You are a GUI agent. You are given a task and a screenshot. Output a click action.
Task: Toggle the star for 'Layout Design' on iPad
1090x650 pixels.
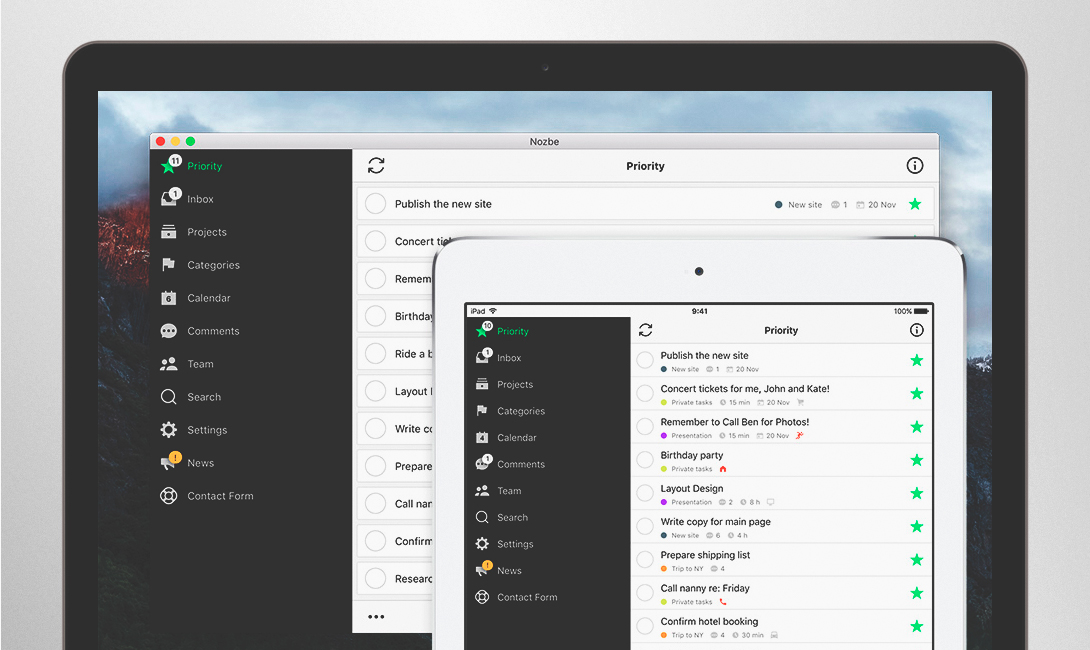tap(917, 493)
